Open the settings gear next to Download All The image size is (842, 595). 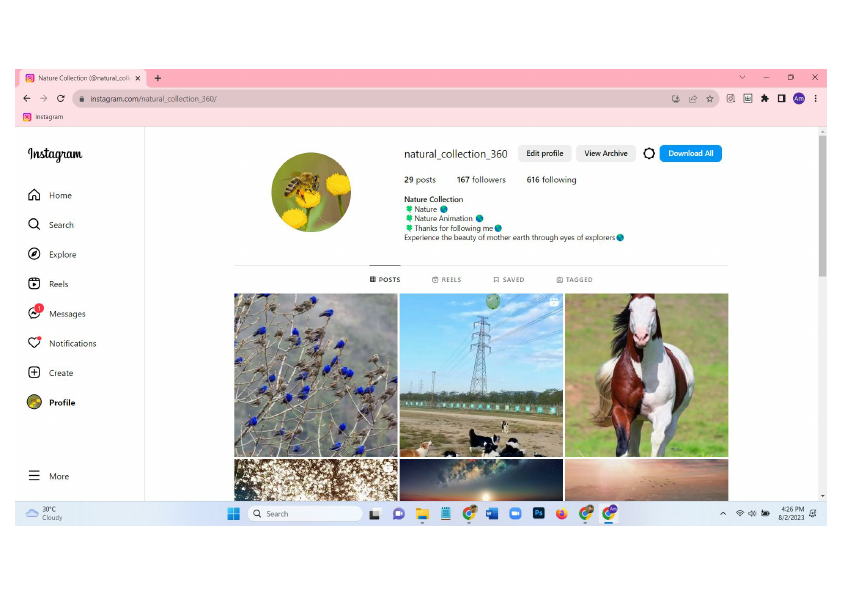coord(649,153)
